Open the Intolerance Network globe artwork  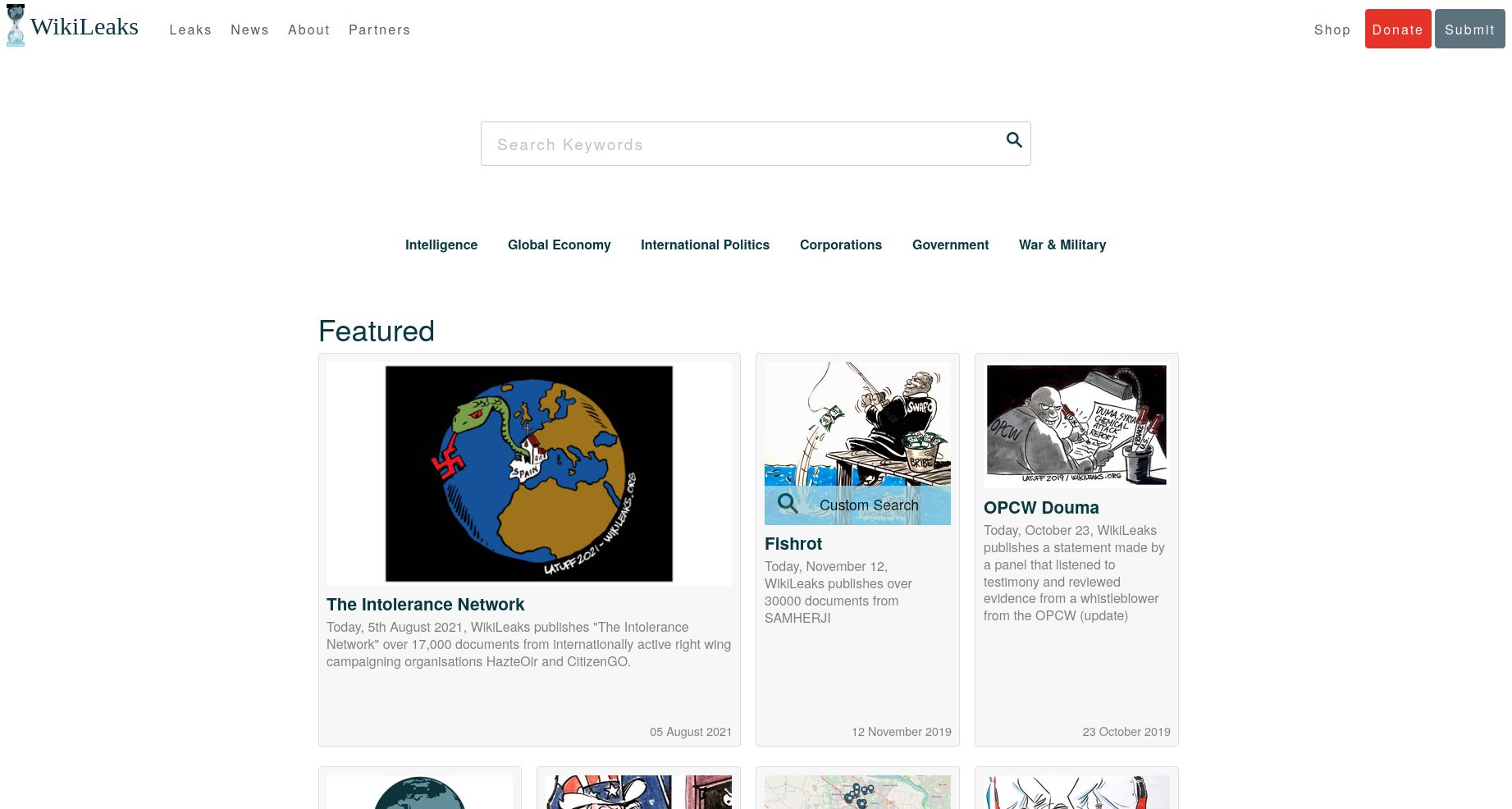[x=528, y=474]
